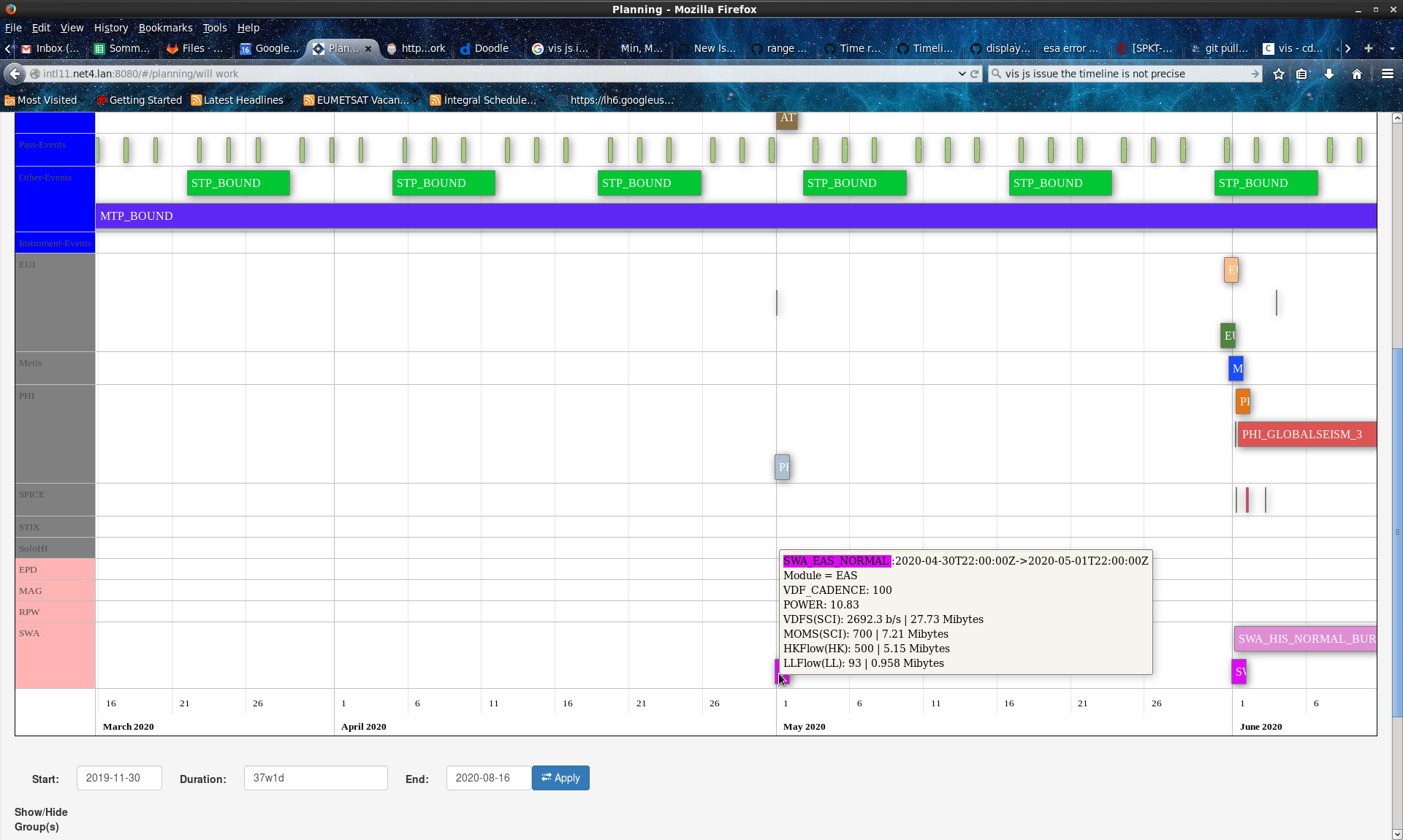The image size is (1403, 840).
Task: Click the Duration input field
Action: pyautogui.click(x=316, y=778)
